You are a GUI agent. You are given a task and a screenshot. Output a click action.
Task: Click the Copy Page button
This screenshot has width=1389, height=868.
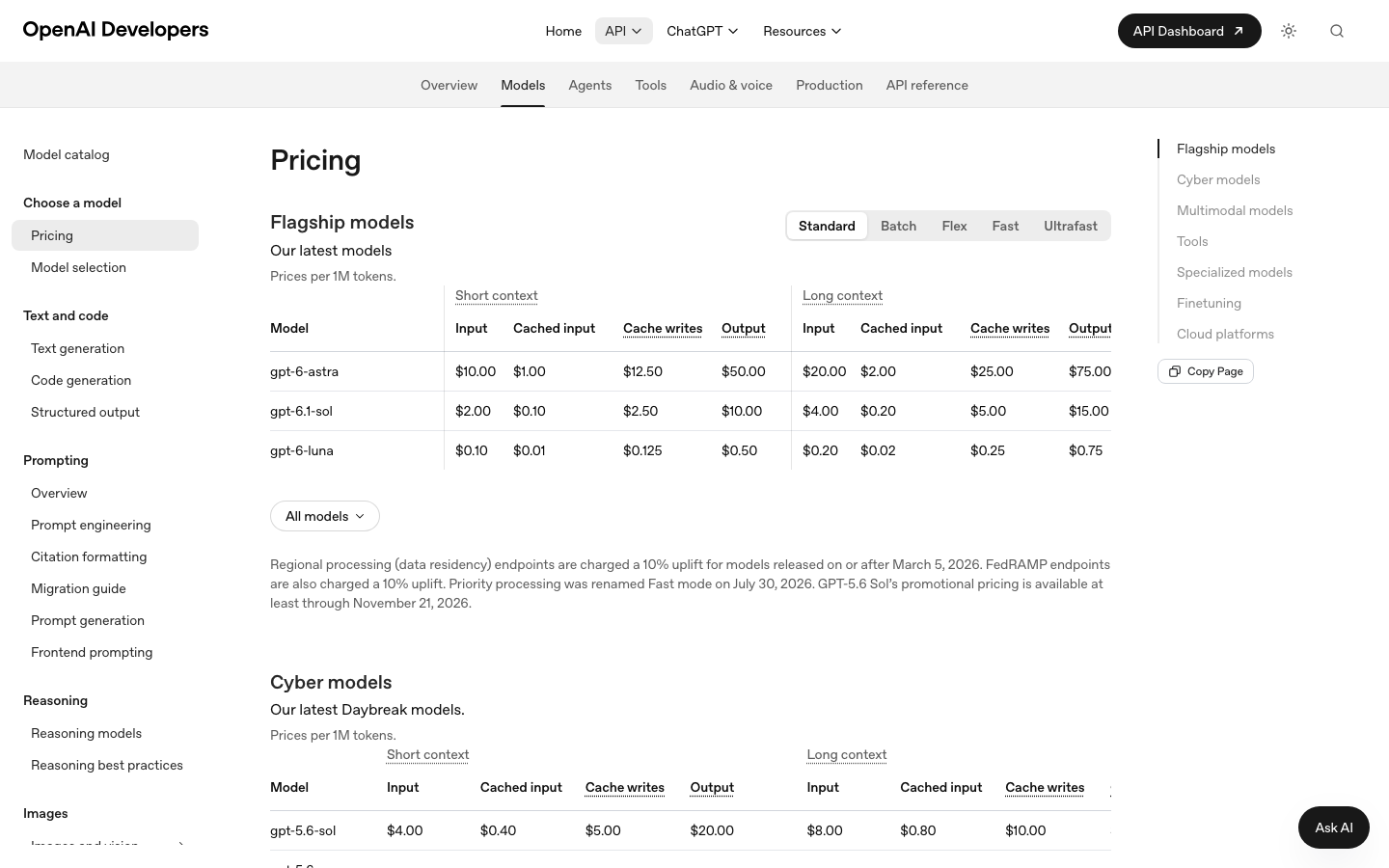click(x=1206, y=371)
